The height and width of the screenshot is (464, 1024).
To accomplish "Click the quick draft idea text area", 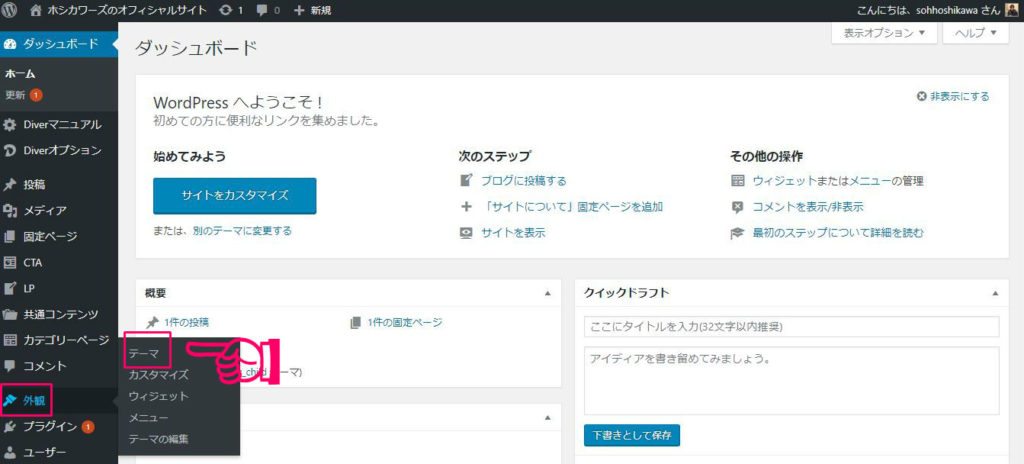I will (792, 380).
